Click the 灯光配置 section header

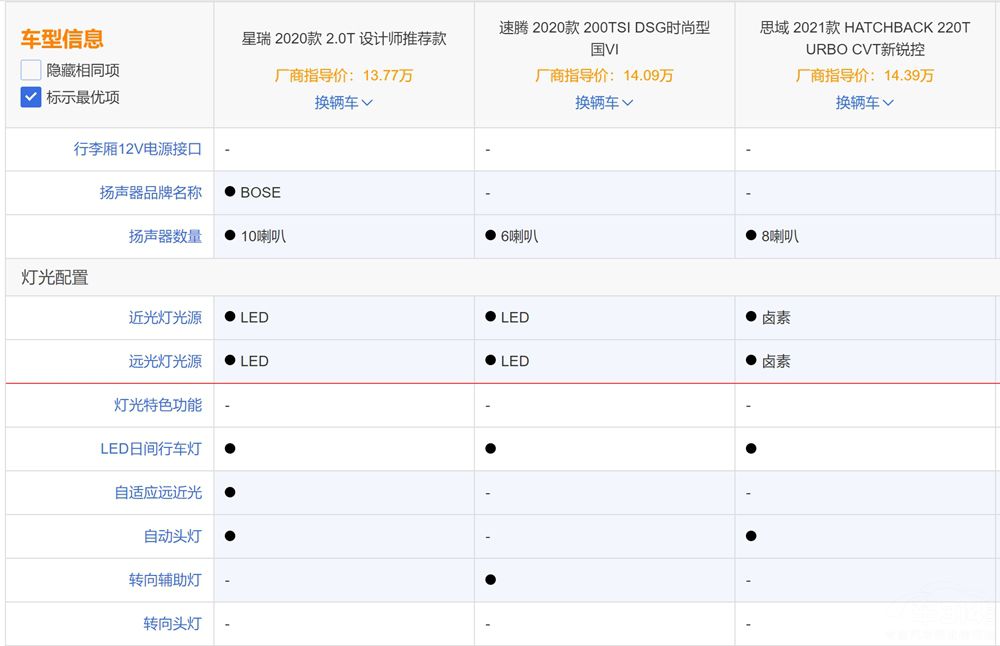(x=55, y=278)
